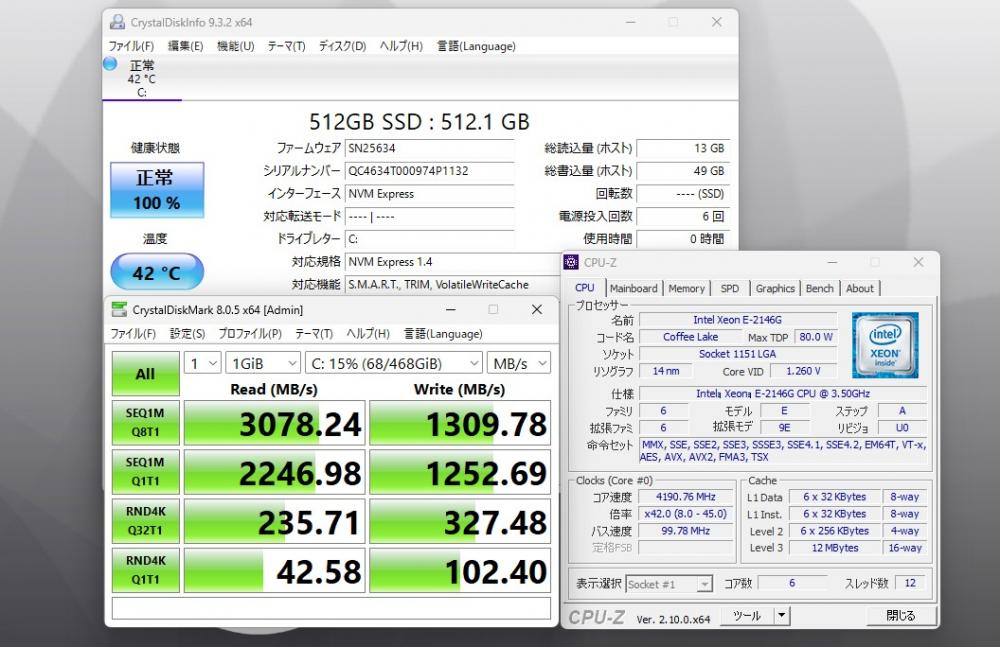The height and width of the screenshot is (647, 1000).
Task: Open 設定(S) menu in CrystalDiskMark
Action: point(188,334)
